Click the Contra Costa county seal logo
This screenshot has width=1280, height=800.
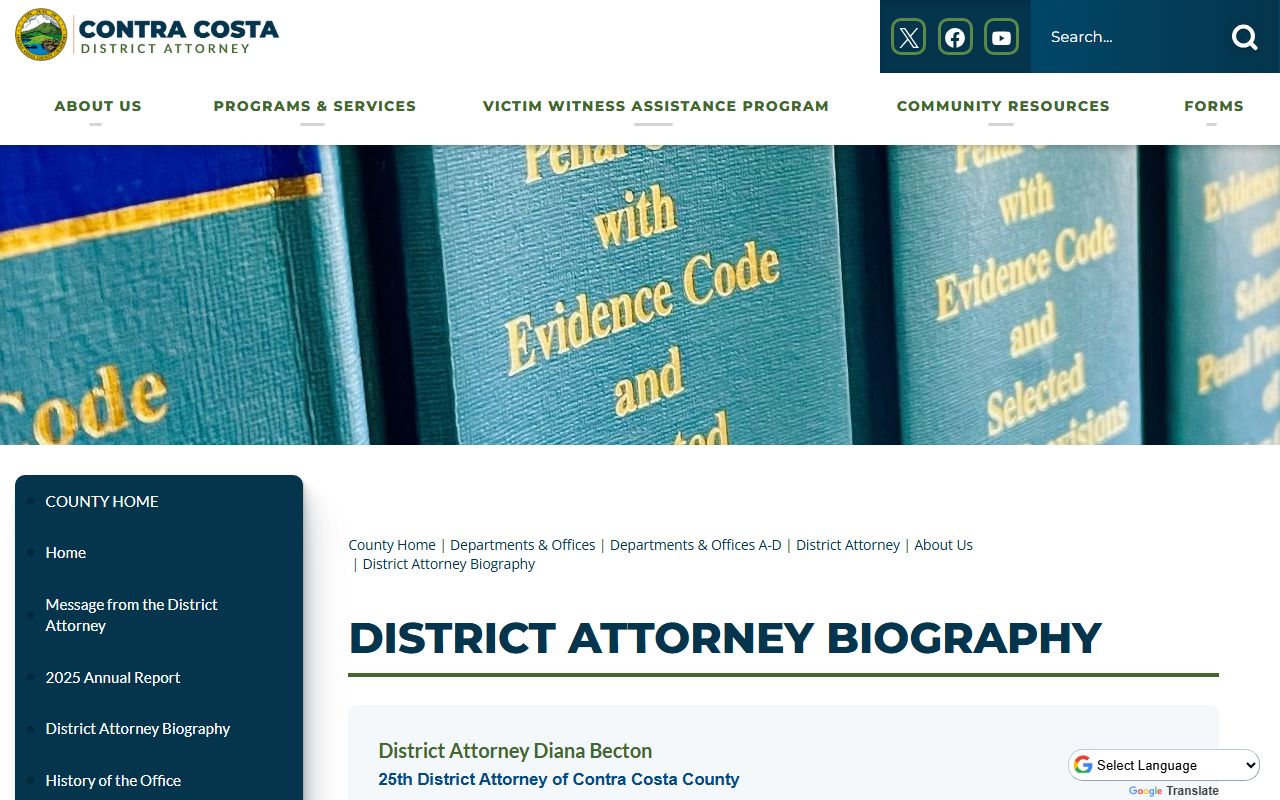[41, 35]
